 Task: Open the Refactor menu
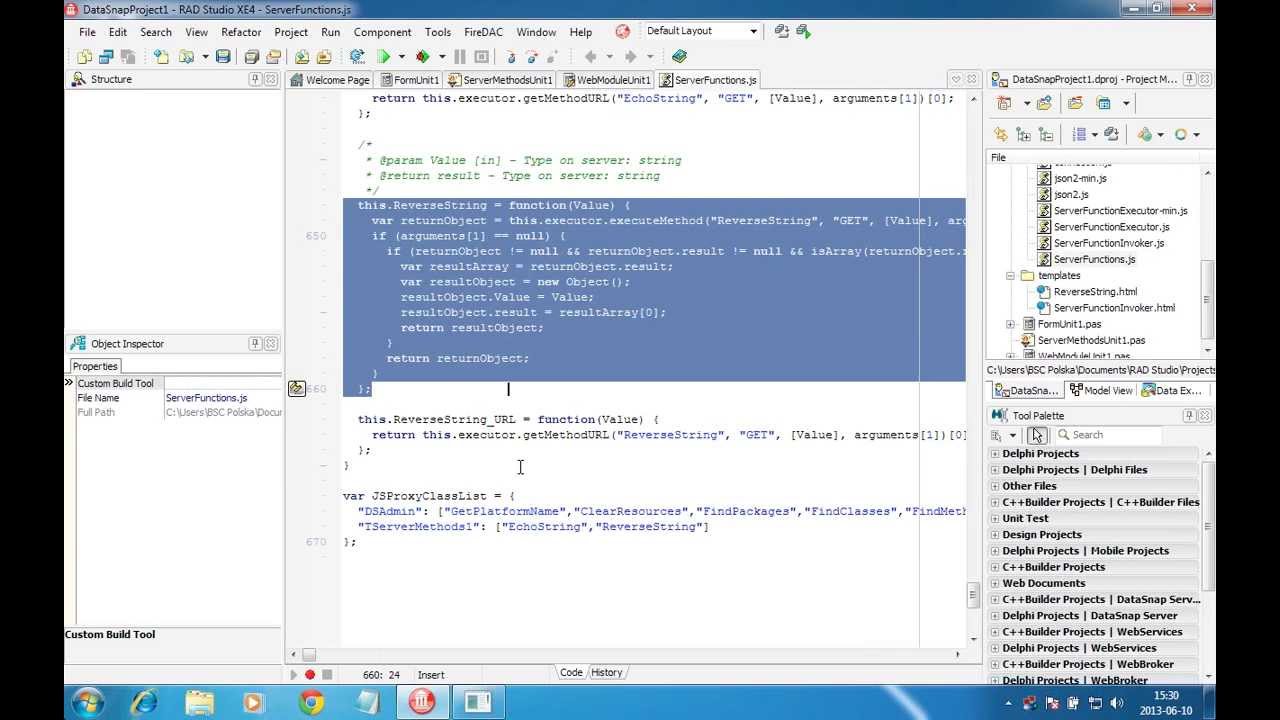(x=241, y=32)
